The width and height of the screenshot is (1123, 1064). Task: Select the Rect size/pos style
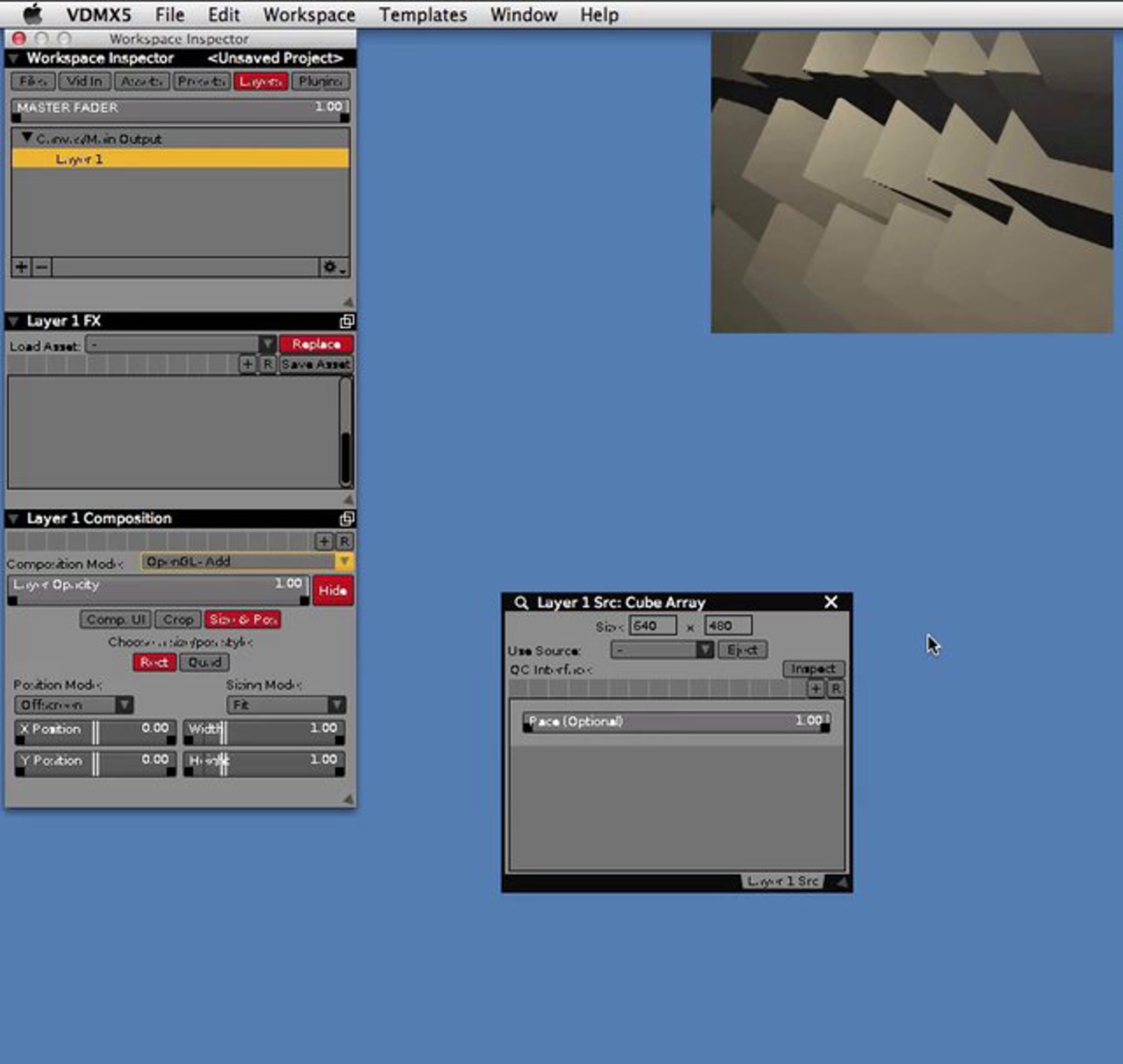(153, 662)
